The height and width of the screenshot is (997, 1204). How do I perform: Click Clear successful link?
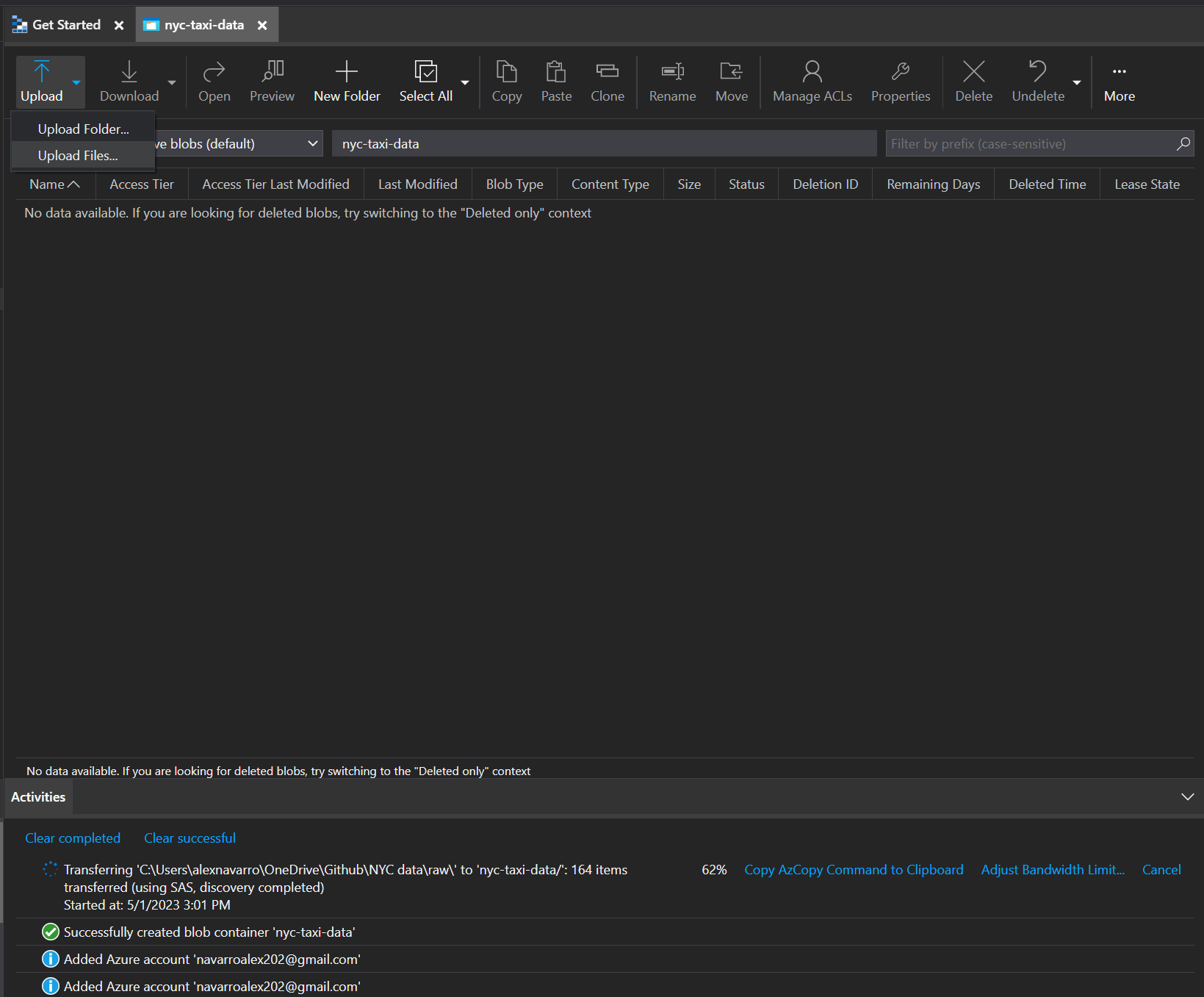[x=190, y=838]
